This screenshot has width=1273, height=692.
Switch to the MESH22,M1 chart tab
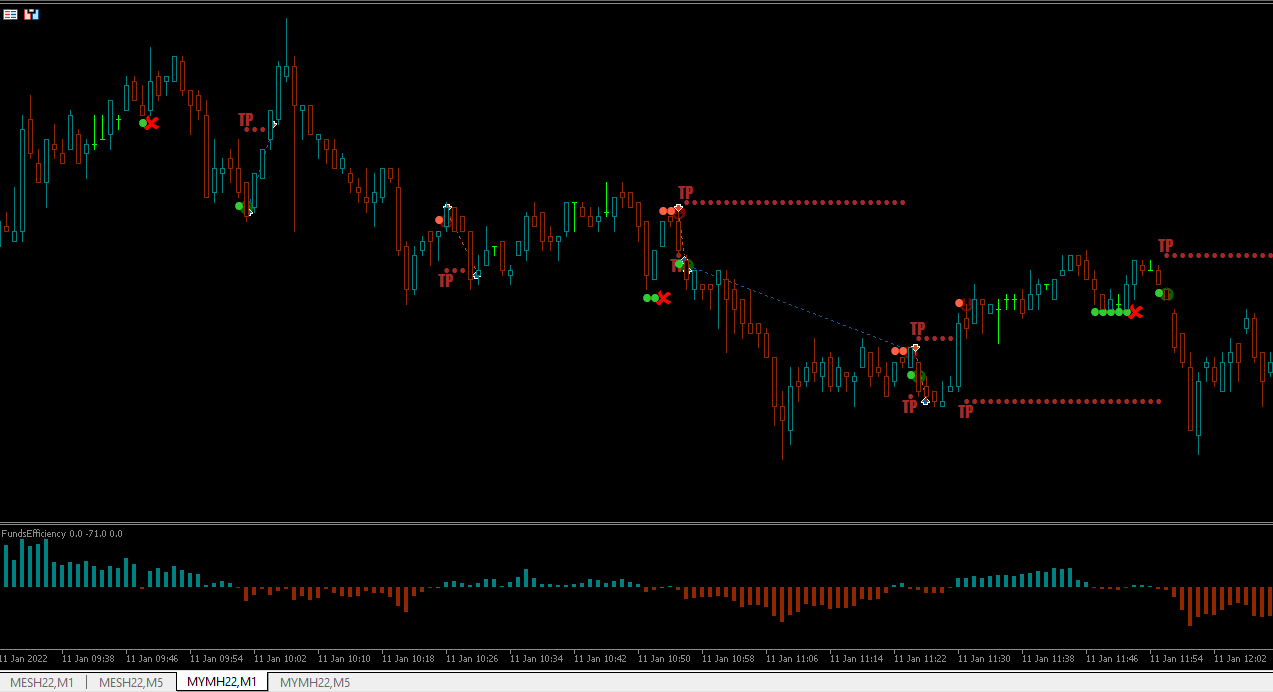[x=43, y=682]
